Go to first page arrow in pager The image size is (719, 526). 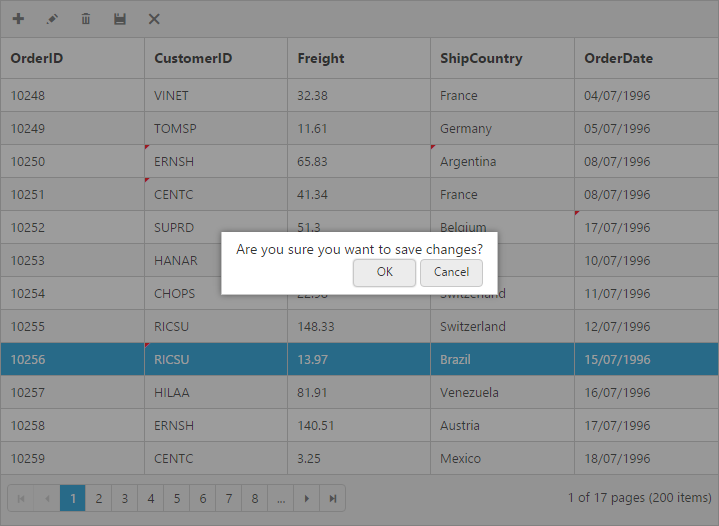(x=21, y=498)
